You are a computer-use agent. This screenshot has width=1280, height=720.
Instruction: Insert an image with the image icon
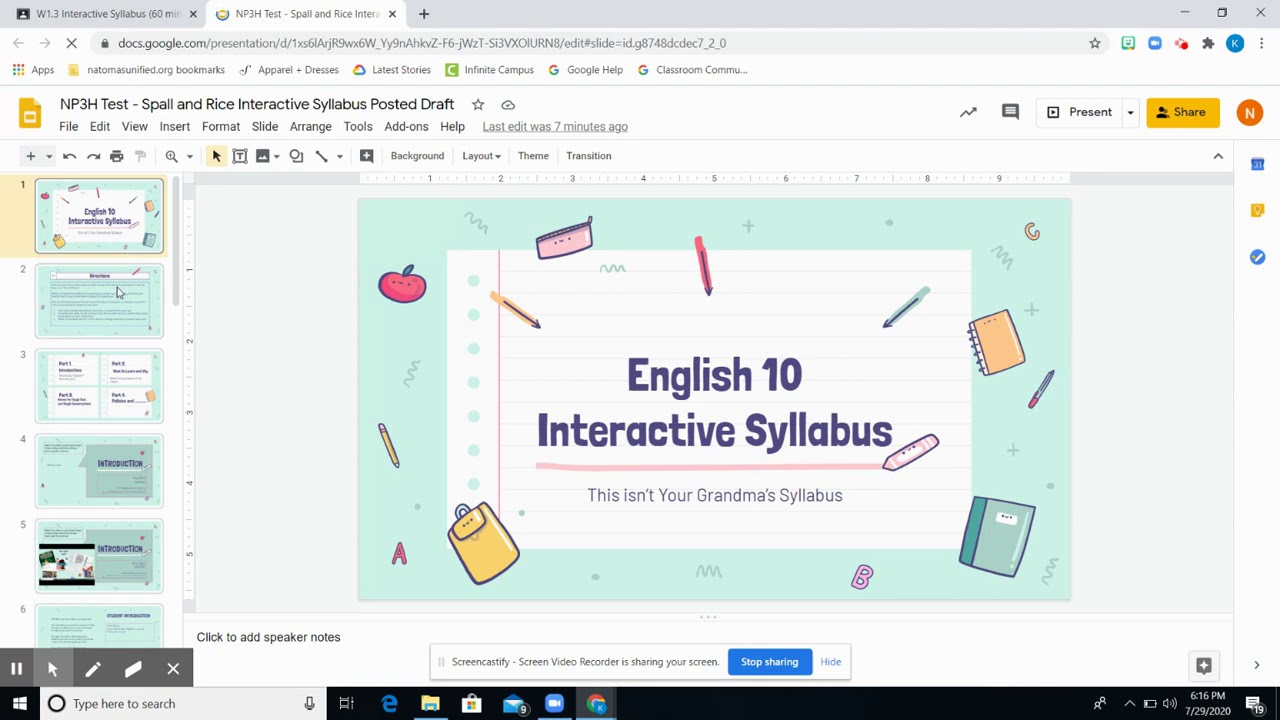tap(263, 156)
